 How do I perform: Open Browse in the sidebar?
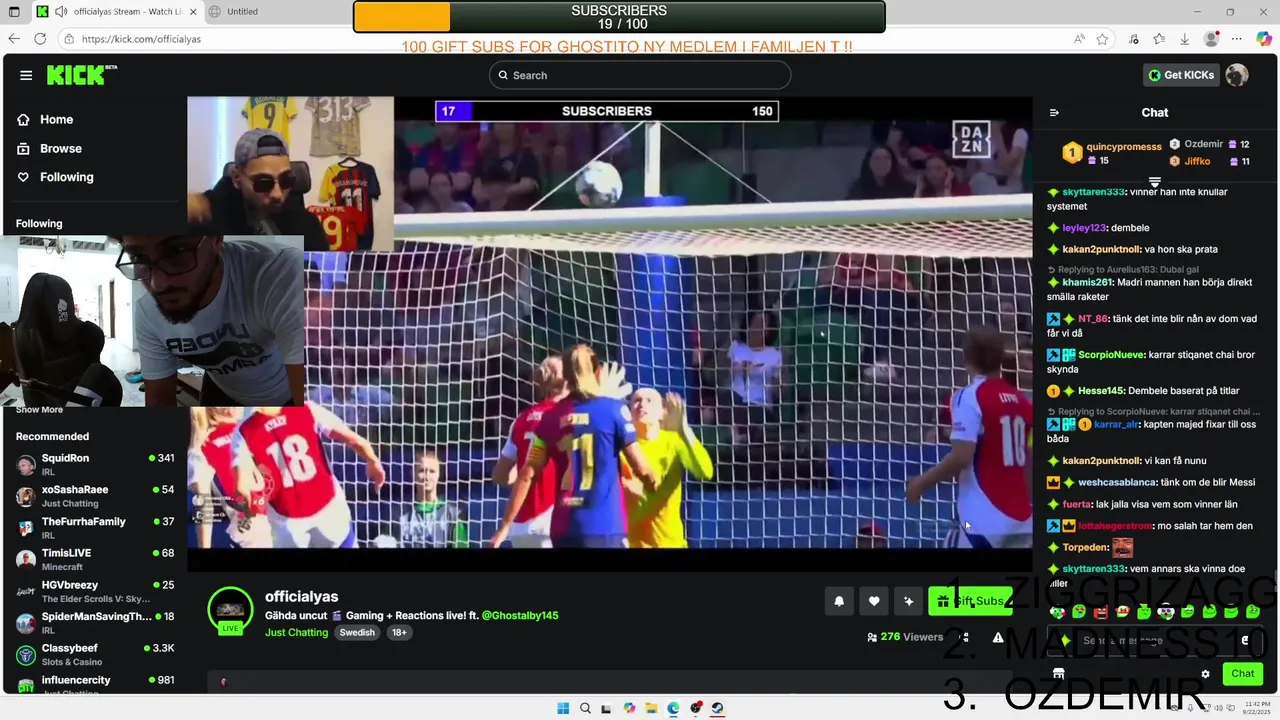[x=49, y=148]
